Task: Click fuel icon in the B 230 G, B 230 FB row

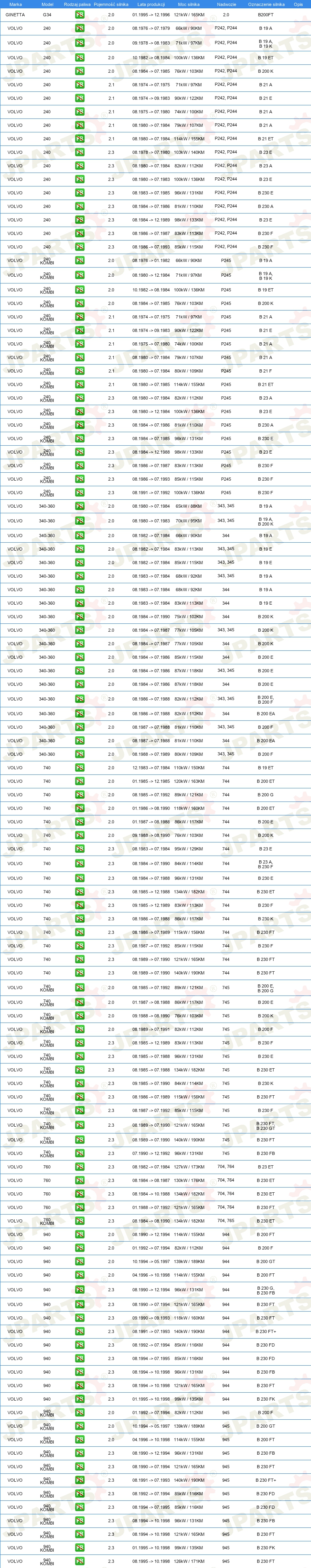Action: point(80,1290)
